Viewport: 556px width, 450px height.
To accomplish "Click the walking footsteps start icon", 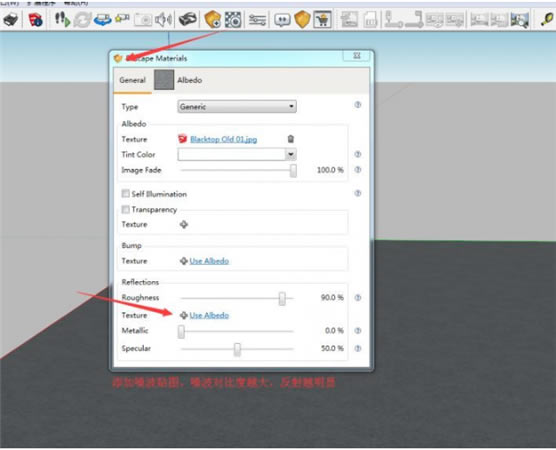I will tap(62, 19).
